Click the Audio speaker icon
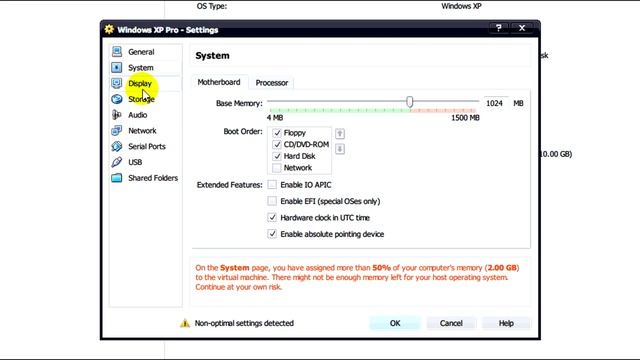Screen dimensions: 640x360 [117, 115]
